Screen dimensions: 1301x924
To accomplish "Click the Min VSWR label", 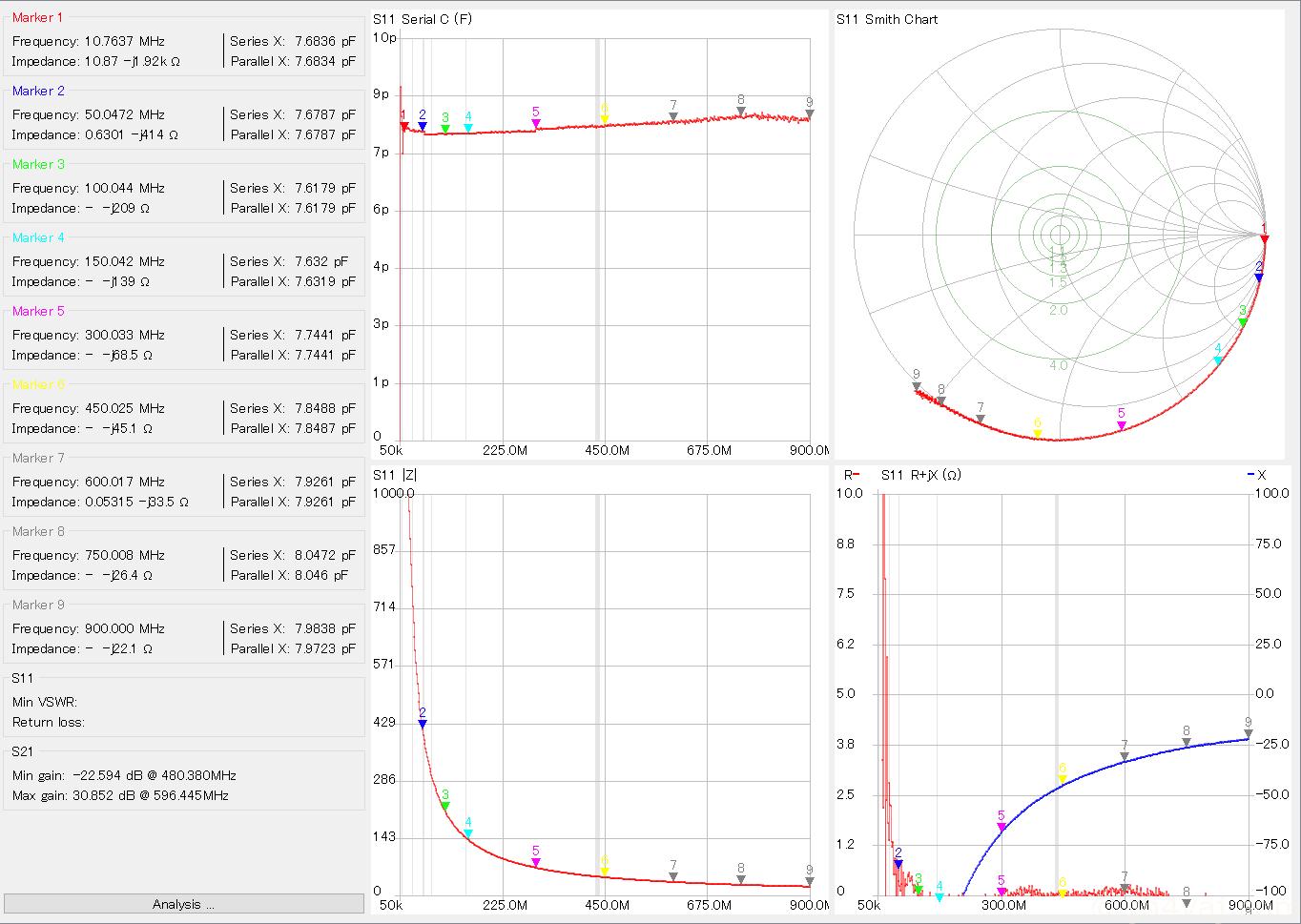I will pos(45,702).
